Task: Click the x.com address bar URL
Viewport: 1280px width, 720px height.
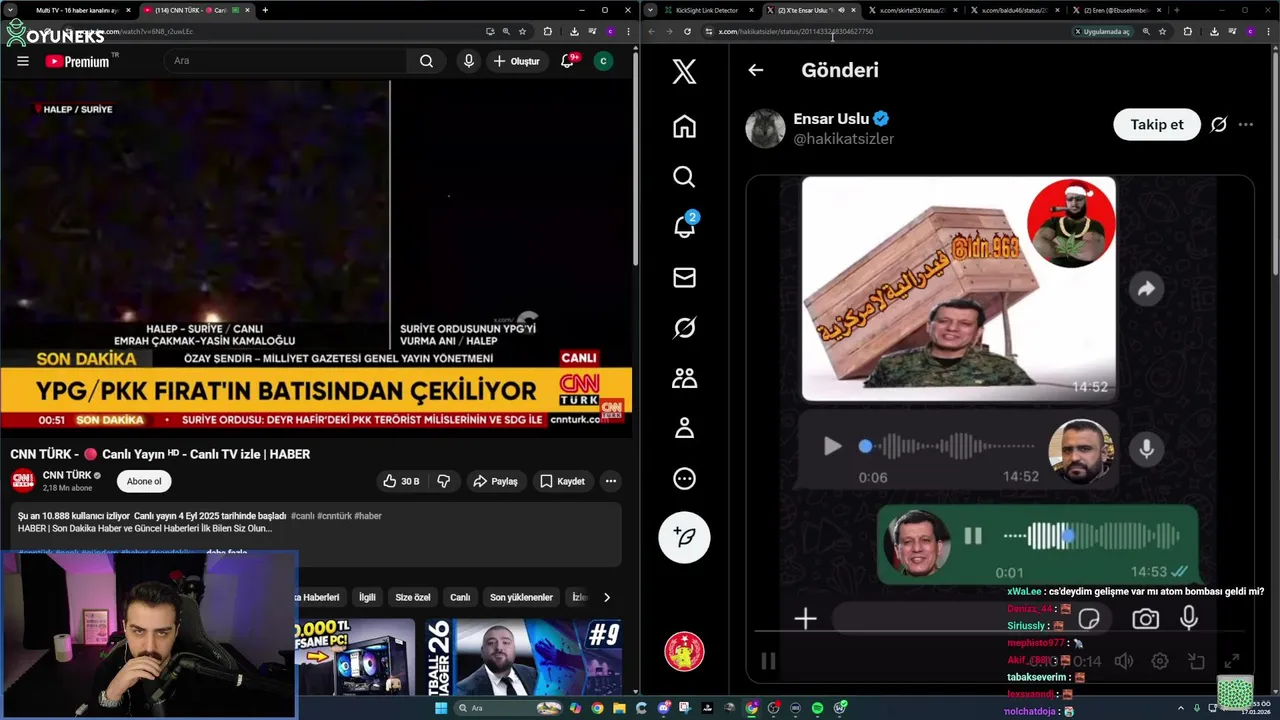Action: click(x=796, y=31)
